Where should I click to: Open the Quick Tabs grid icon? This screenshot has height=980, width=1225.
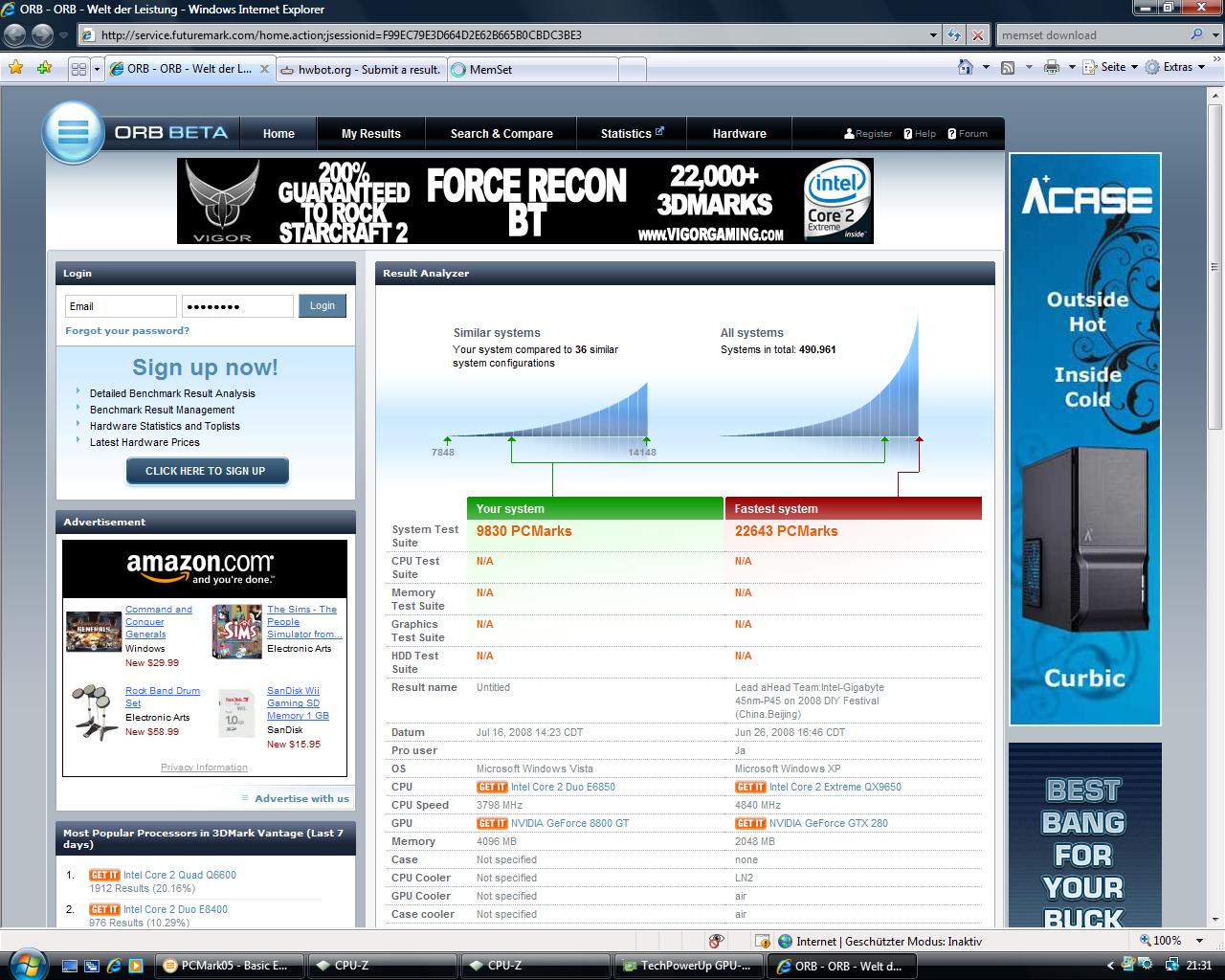[x=78, y=69]
